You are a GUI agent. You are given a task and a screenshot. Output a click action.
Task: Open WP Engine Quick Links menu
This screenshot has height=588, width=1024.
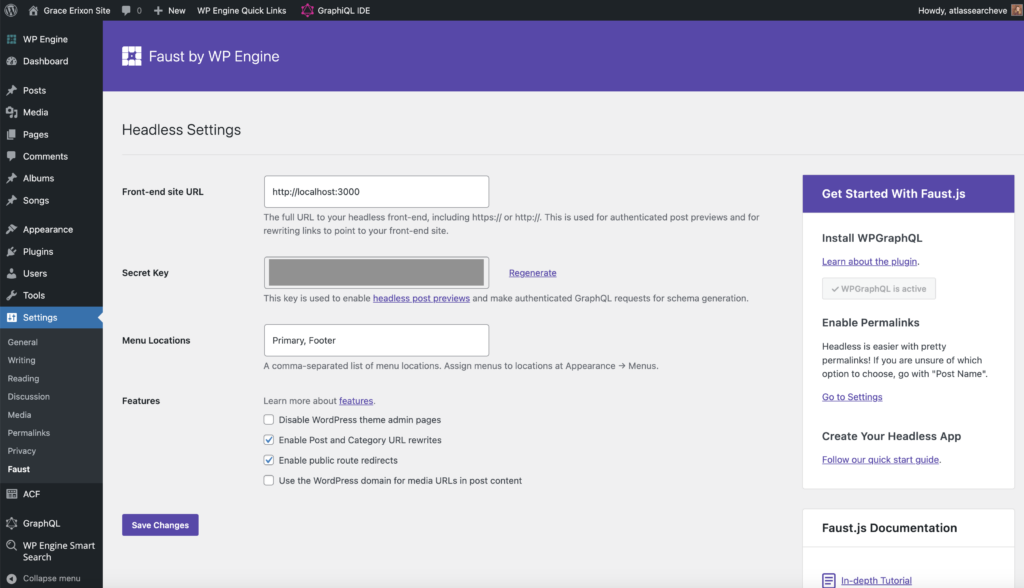(241, 10)
